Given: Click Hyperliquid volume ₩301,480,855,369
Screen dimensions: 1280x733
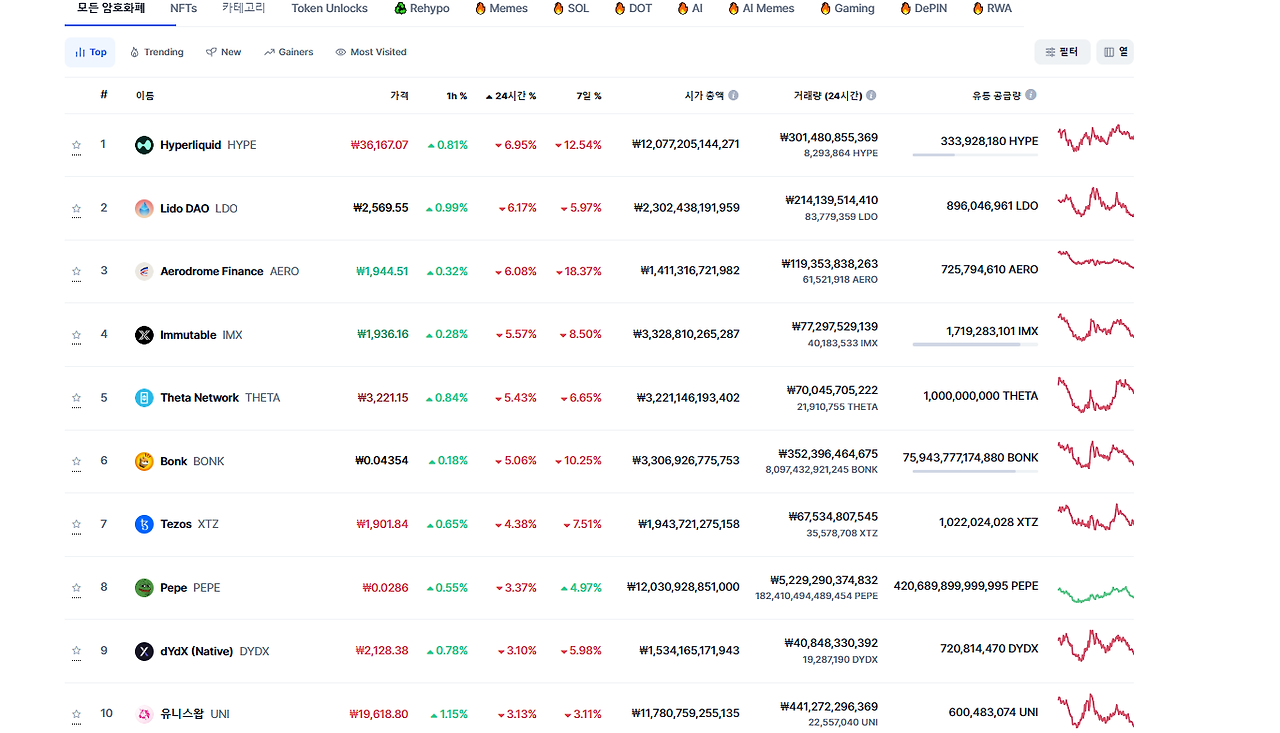Looking at the screenshot, I should tap(829, 138).
